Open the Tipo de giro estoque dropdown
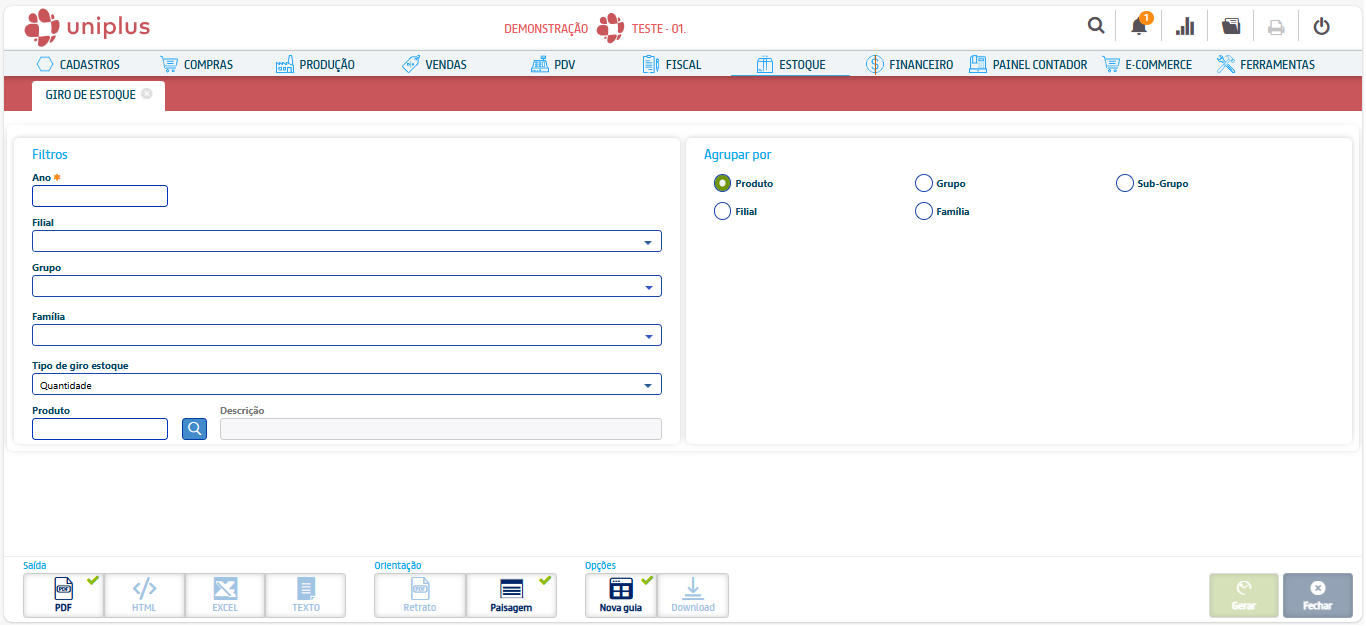Image resolution: width=1366 pixels, height=626 pixels. 648,385
